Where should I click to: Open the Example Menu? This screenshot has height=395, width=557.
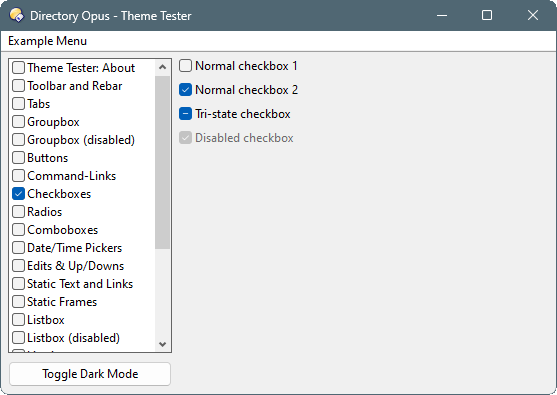[47, 41]
